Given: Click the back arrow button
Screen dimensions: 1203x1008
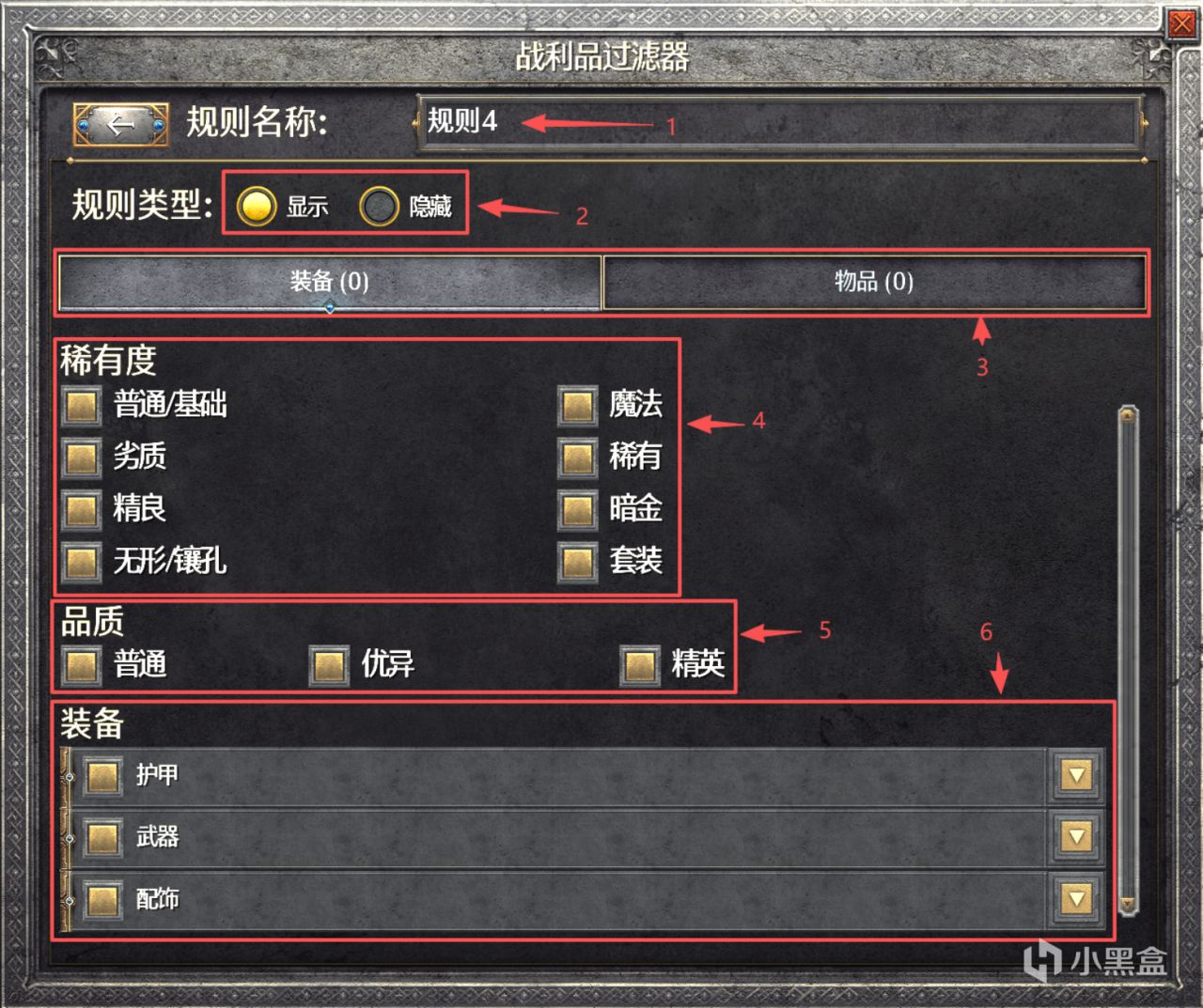Looking at the screenshot, I should tap(121, 124).
